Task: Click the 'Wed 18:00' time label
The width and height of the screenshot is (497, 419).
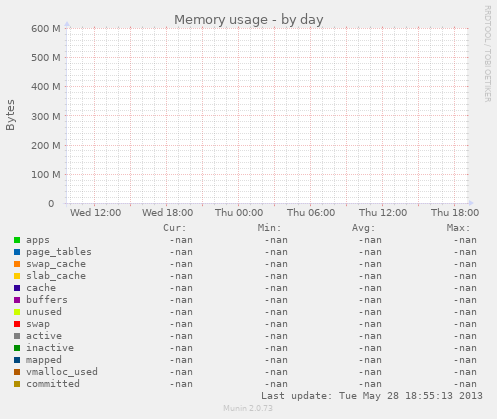Action: click(x=167, y=213)
